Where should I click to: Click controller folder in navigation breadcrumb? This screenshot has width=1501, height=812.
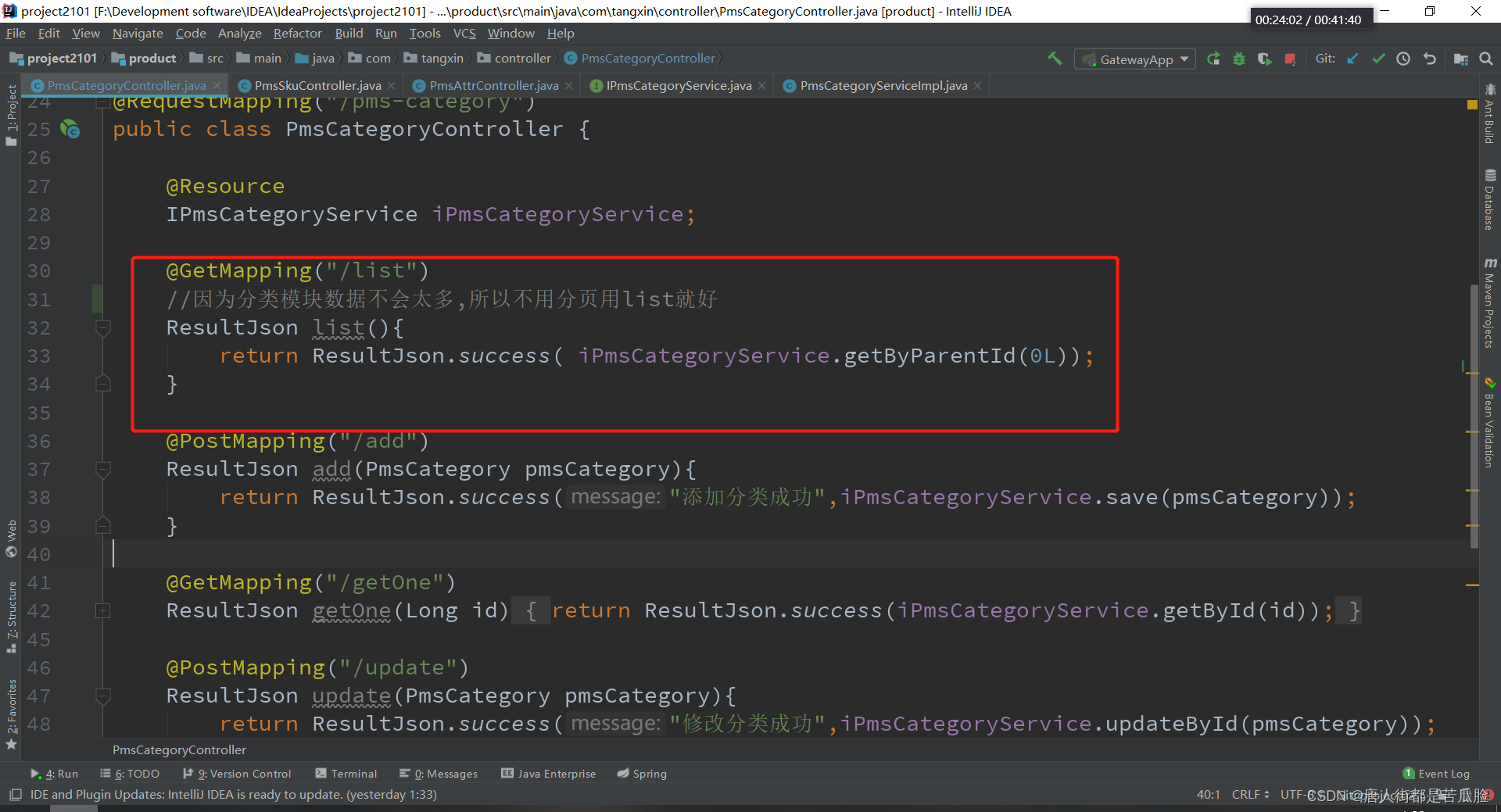pyautogui.click(x=514, y=59)
